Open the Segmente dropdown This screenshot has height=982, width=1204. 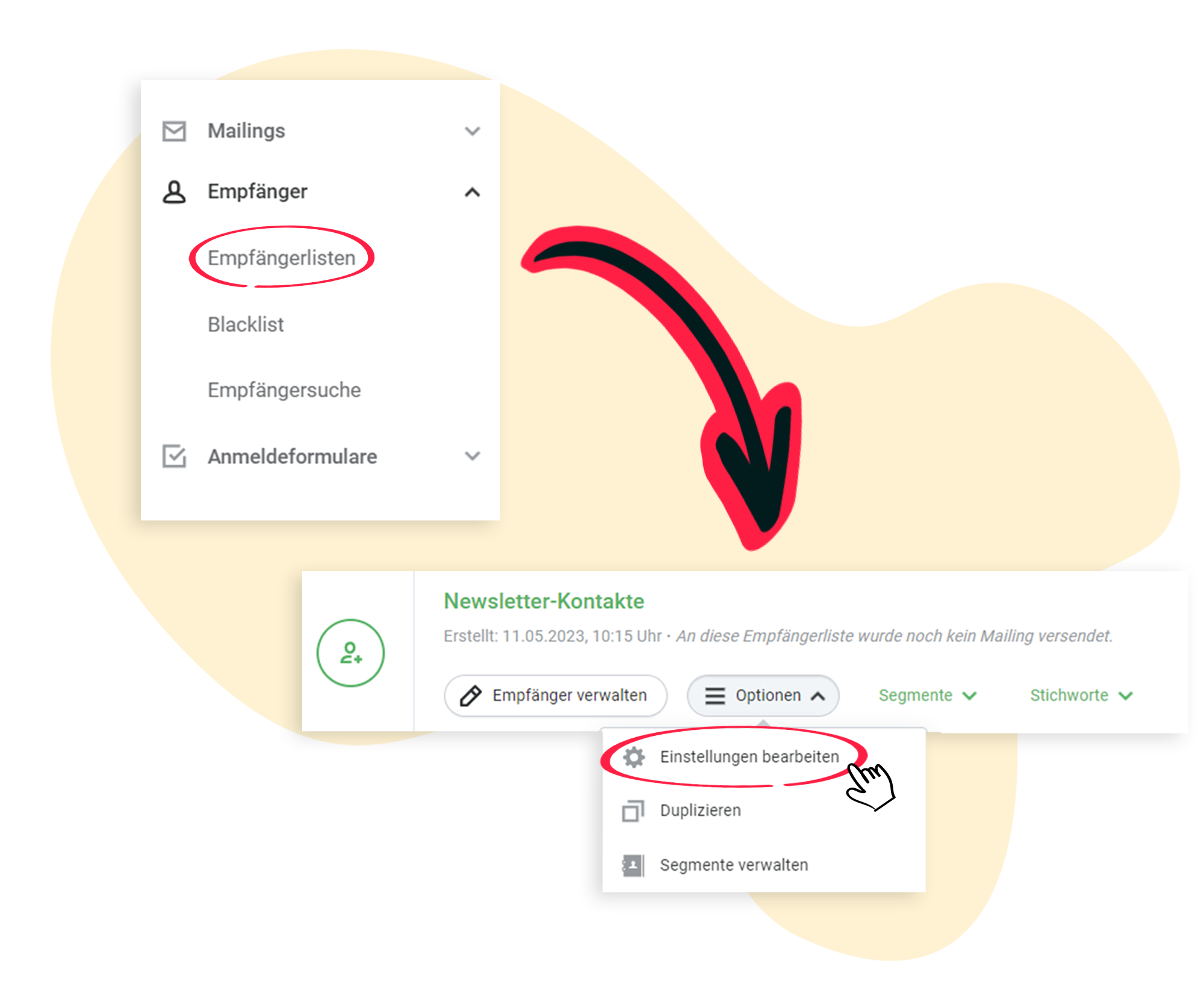[927, 696]
